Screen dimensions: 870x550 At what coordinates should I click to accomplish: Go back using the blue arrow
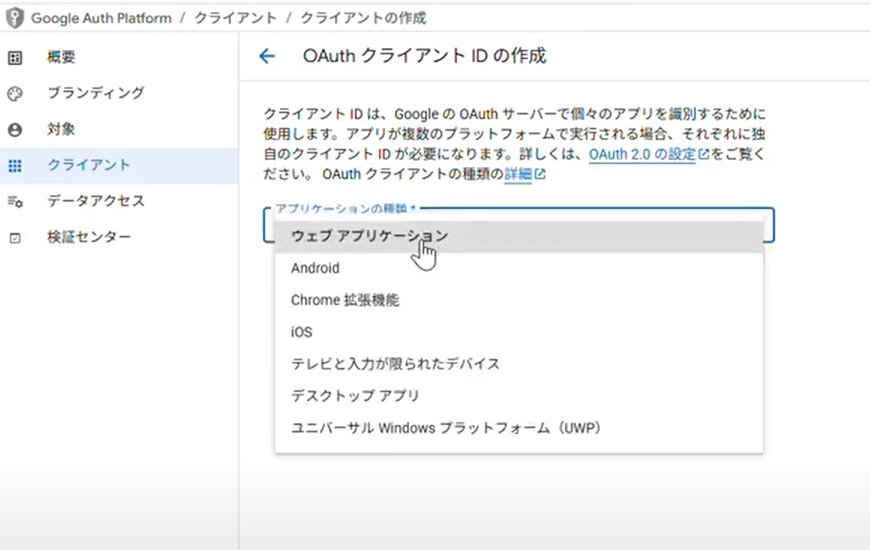(267, 55)
